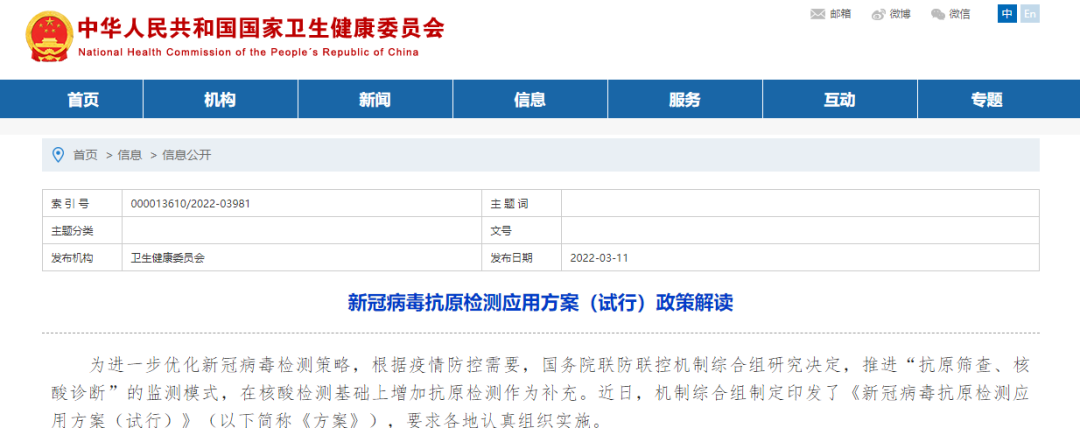Switch language to En English
This screenshot has width=1080, height=428.
coord(1029,13)
